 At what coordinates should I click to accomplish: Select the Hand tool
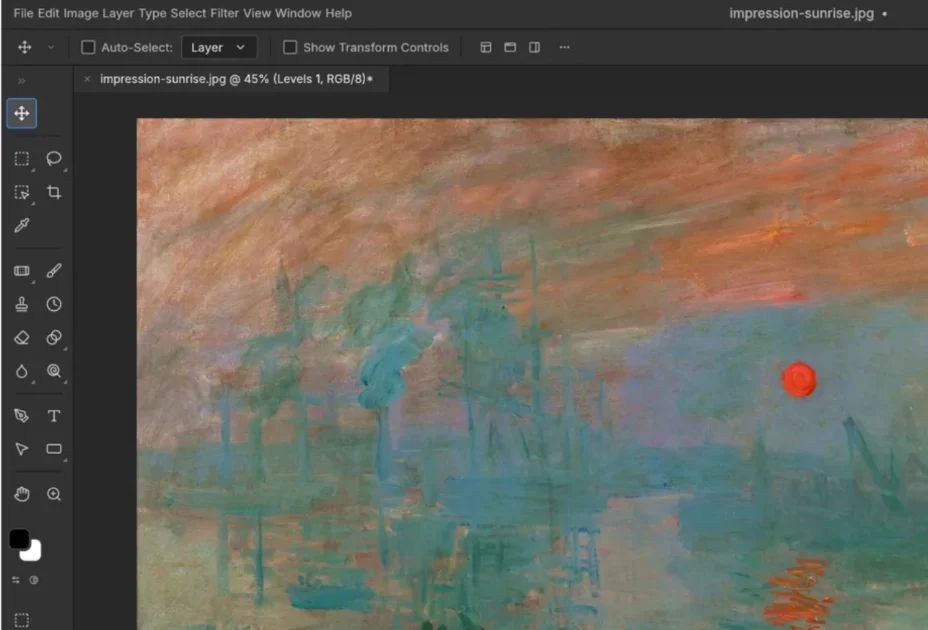[x=22, y=494]
